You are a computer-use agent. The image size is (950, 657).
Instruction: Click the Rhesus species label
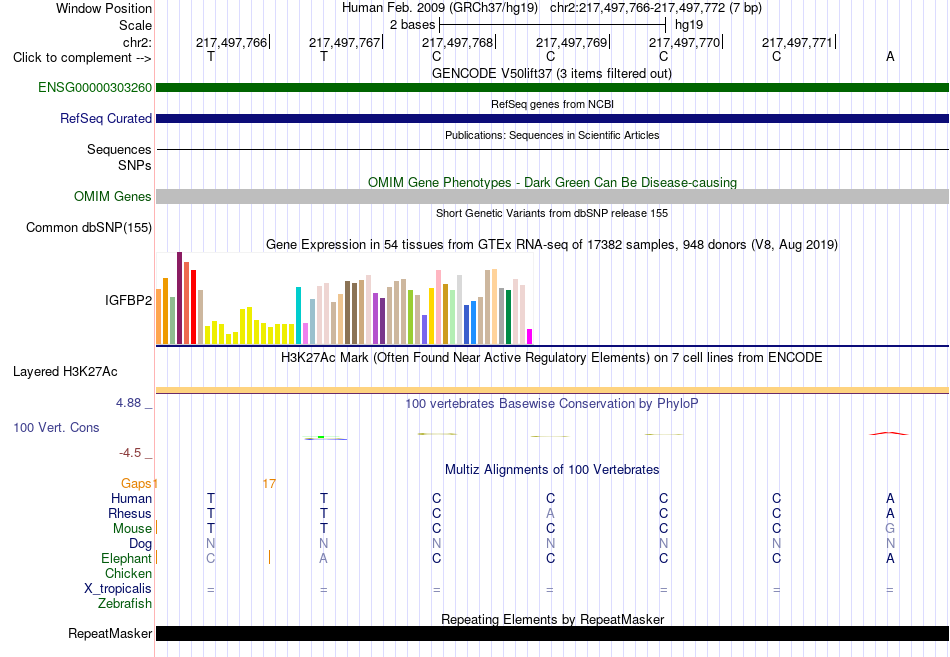coord(130,514)
